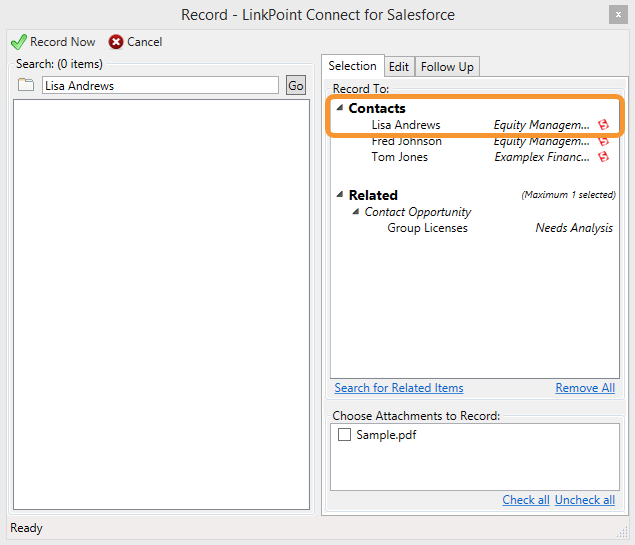635x545 pixels.
Task: Switch to the Edit tab
Action: pyautogui.click(x=399, y=67)
